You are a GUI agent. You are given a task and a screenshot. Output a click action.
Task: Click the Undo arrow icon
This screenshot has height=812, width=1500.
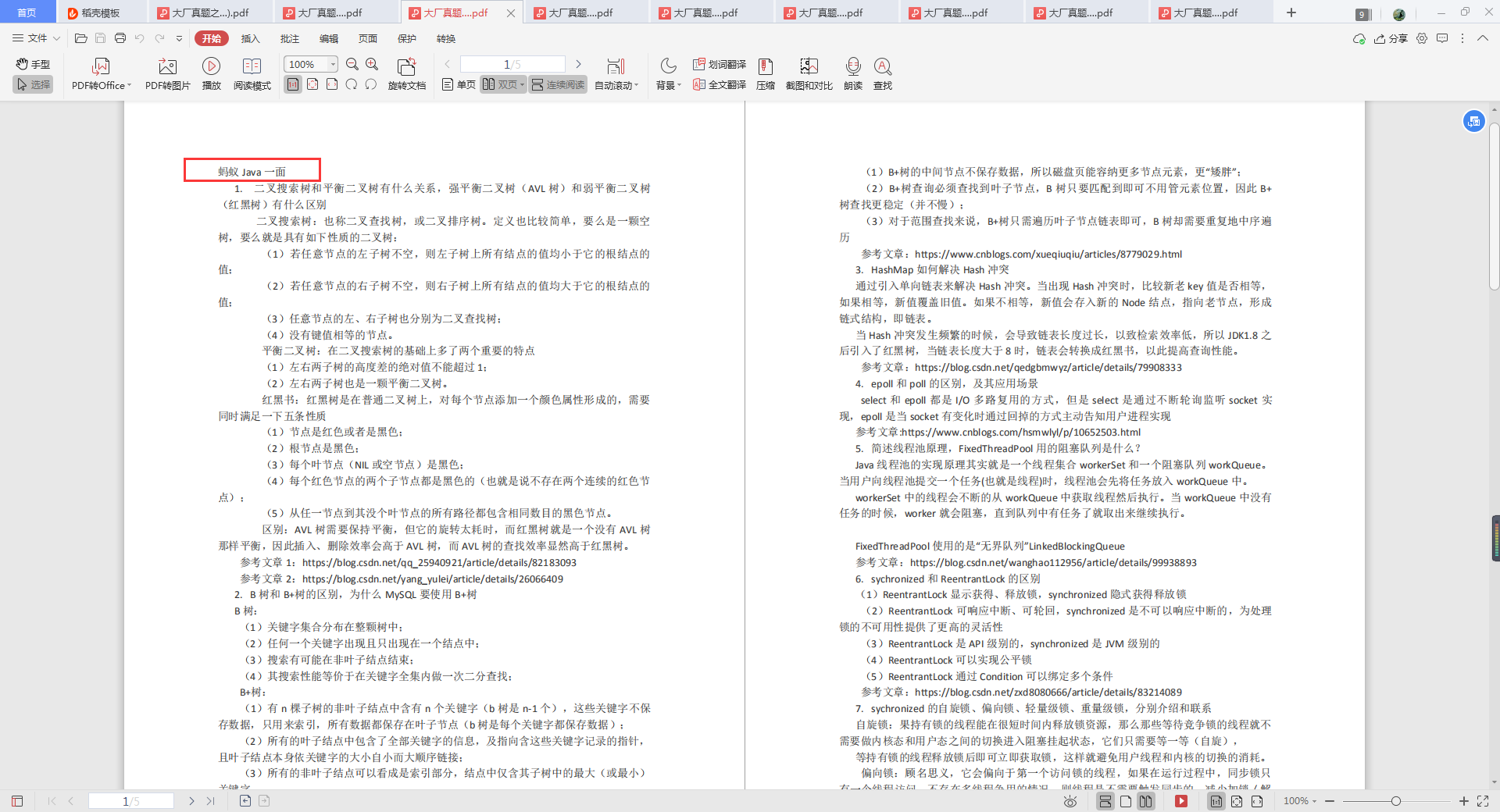coord(139,38)
